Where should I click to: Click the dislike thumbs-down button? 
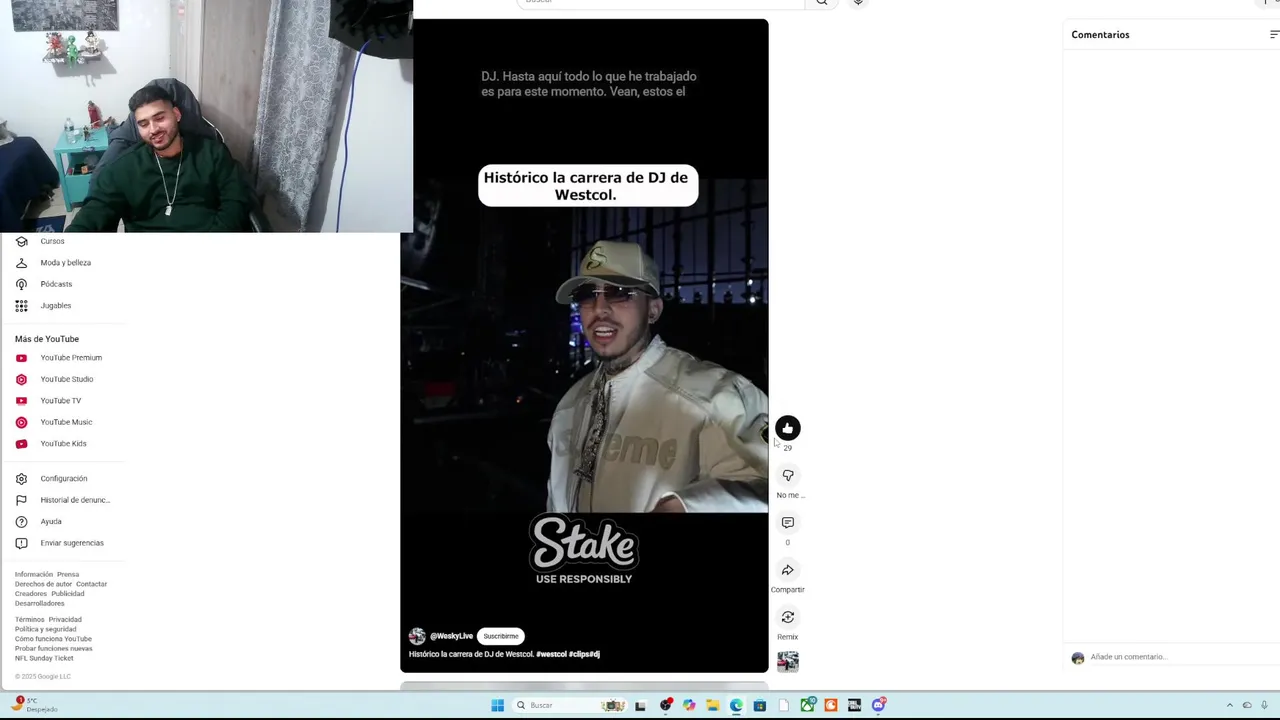tap(788, 475)
